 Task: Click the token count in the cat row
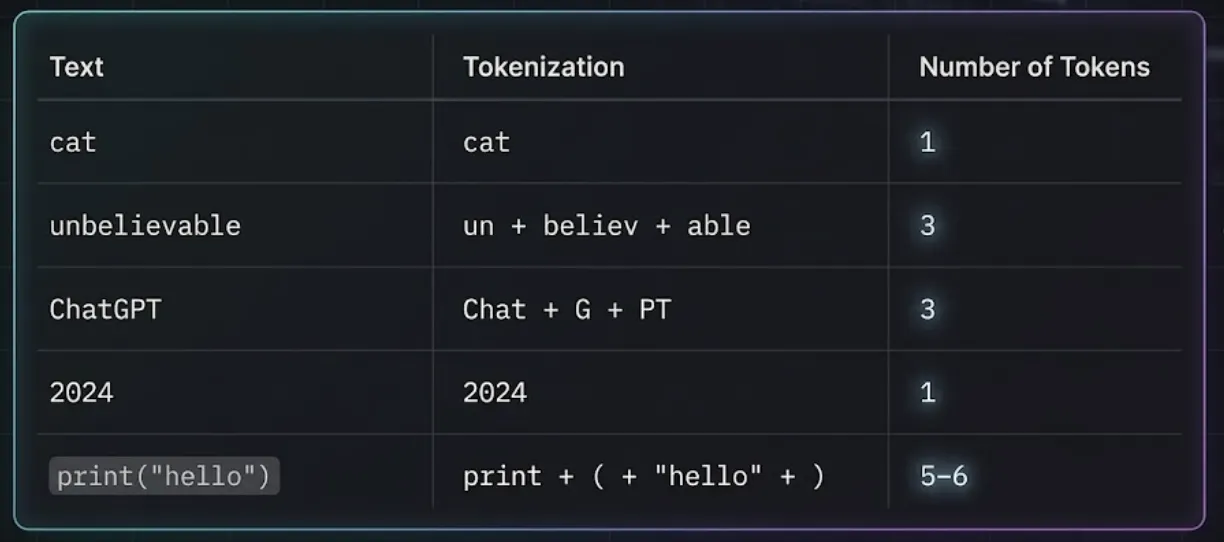pos(927,142)
